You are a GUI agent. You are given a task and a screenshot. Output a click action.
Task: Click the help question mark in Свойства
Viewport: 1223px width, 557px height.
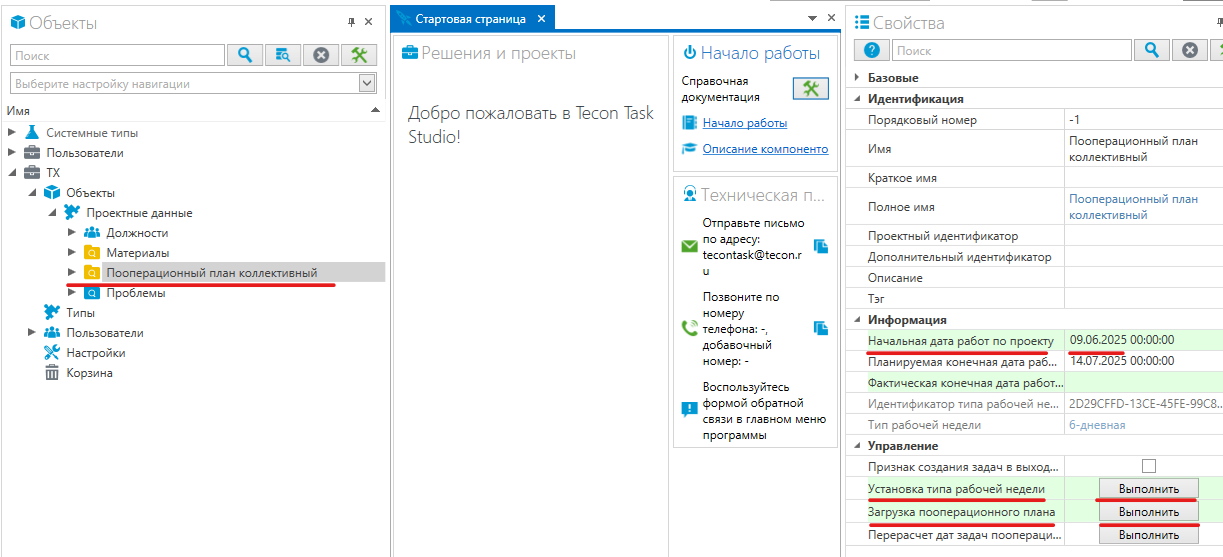click(x=871, y=50)
